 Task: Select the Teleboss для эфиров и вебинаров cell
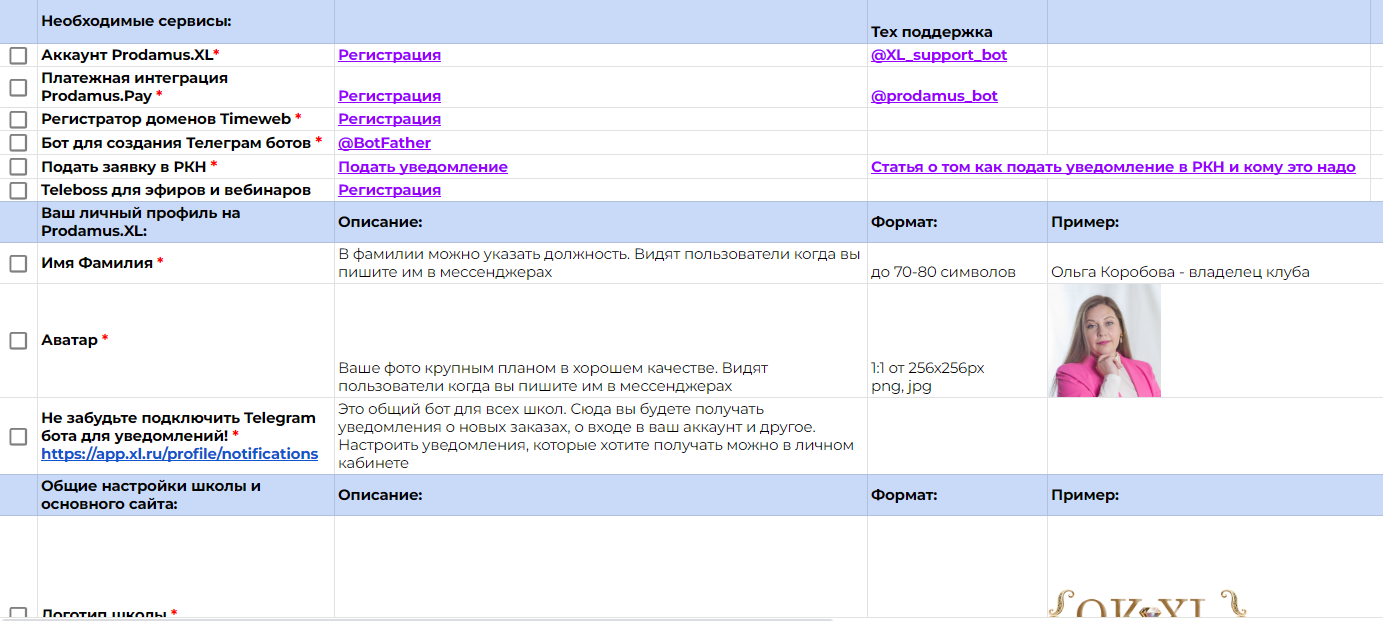[186, 190]
